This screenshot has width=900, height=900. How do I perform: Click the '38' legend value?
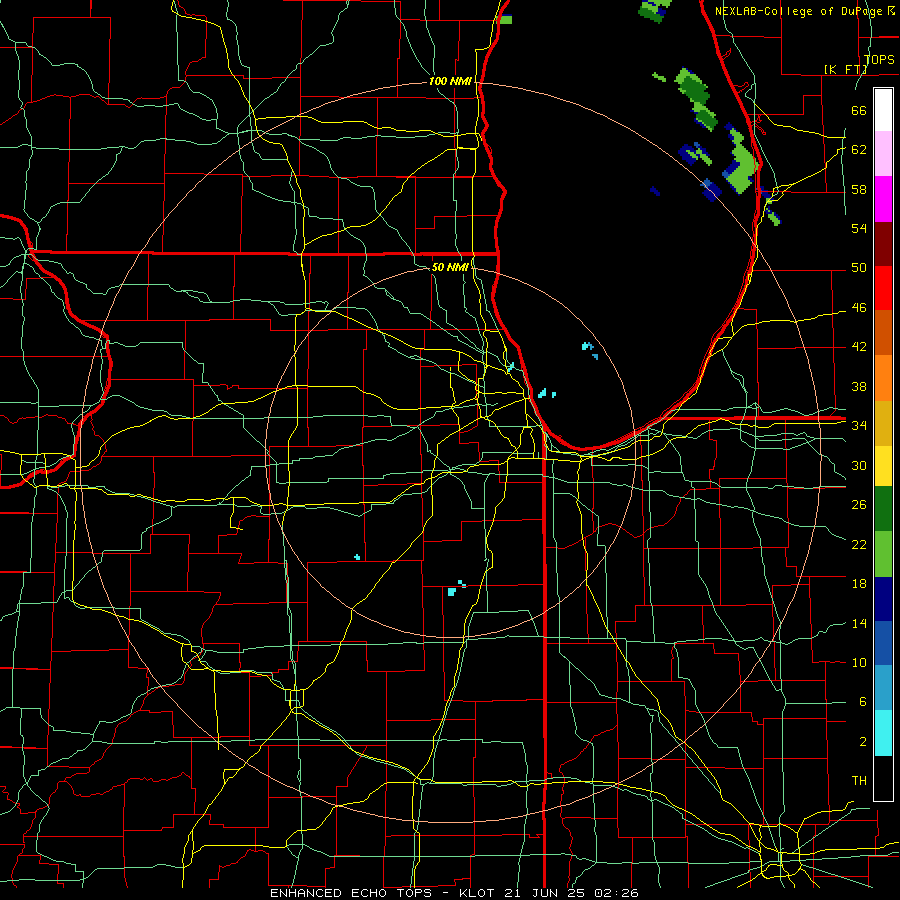tap(859, 386)
